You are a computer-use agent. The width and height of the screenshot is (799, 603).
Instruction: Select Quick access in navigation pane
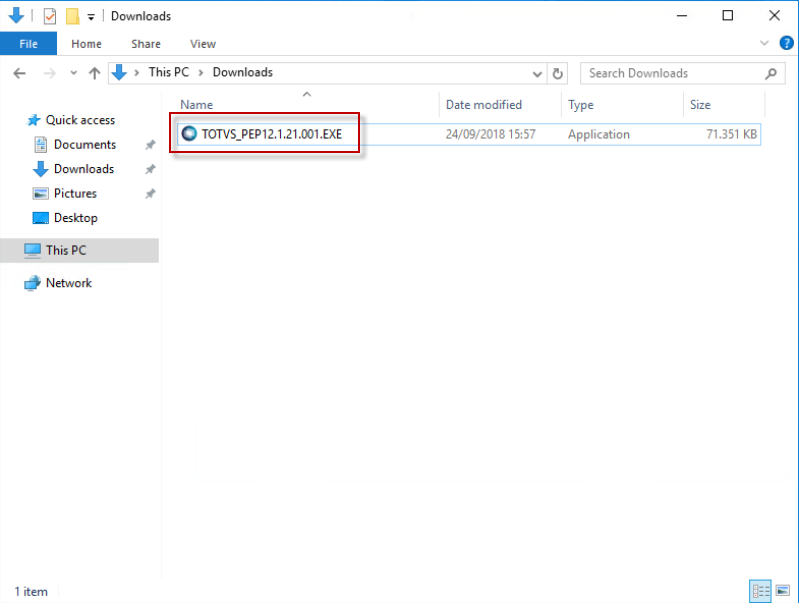80,120
